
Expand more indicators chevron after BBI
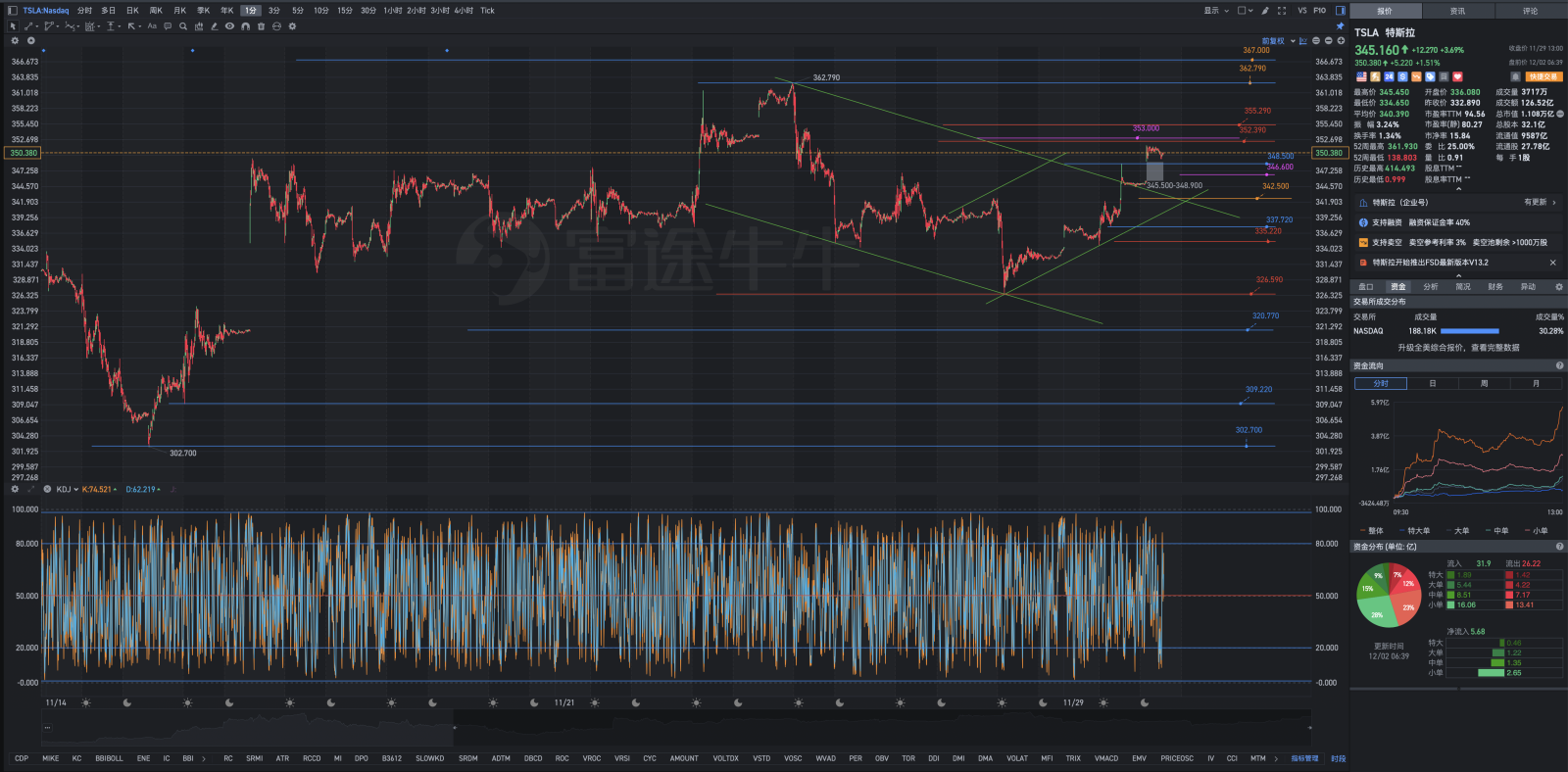pos(203,758)
